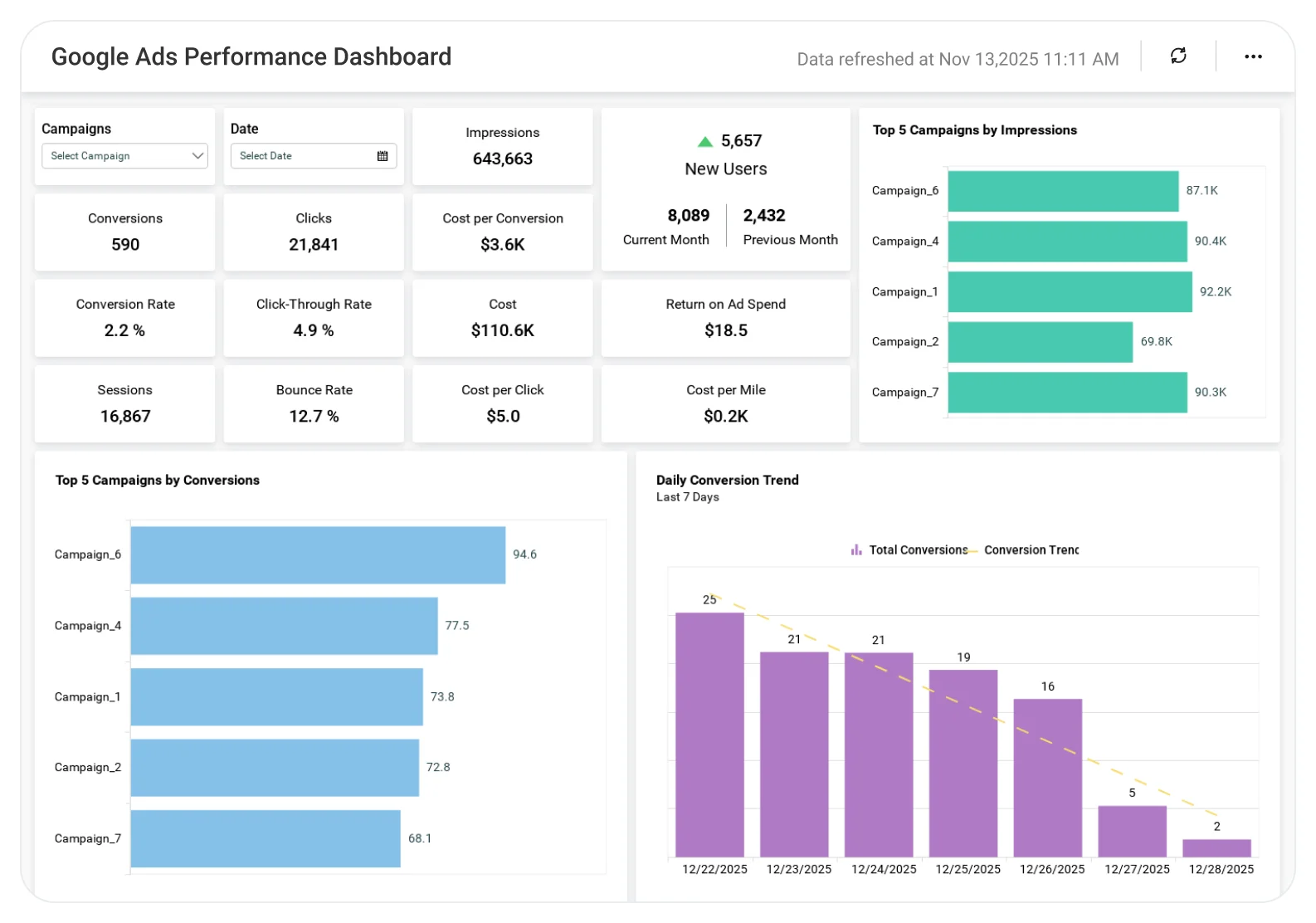Click the Top 5 Campaigns by Conversions title
The image size is (1316, 923).
(158, 481)
